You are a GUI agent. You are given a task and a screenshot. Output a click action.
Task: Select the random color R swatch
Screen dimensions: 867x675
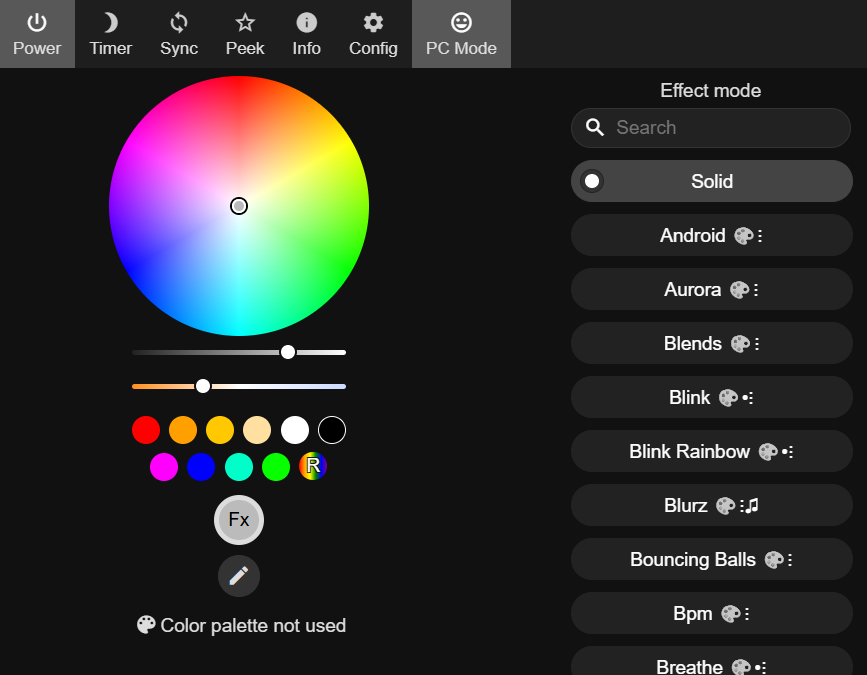pyautogui.click(x=313, y=466)
